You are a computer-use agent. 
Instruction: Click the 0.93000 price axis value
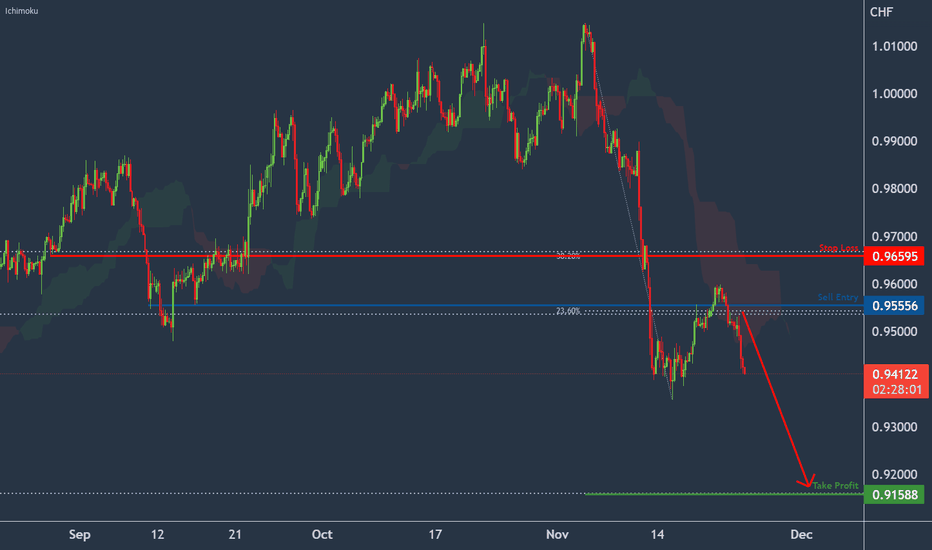point(895,427)
